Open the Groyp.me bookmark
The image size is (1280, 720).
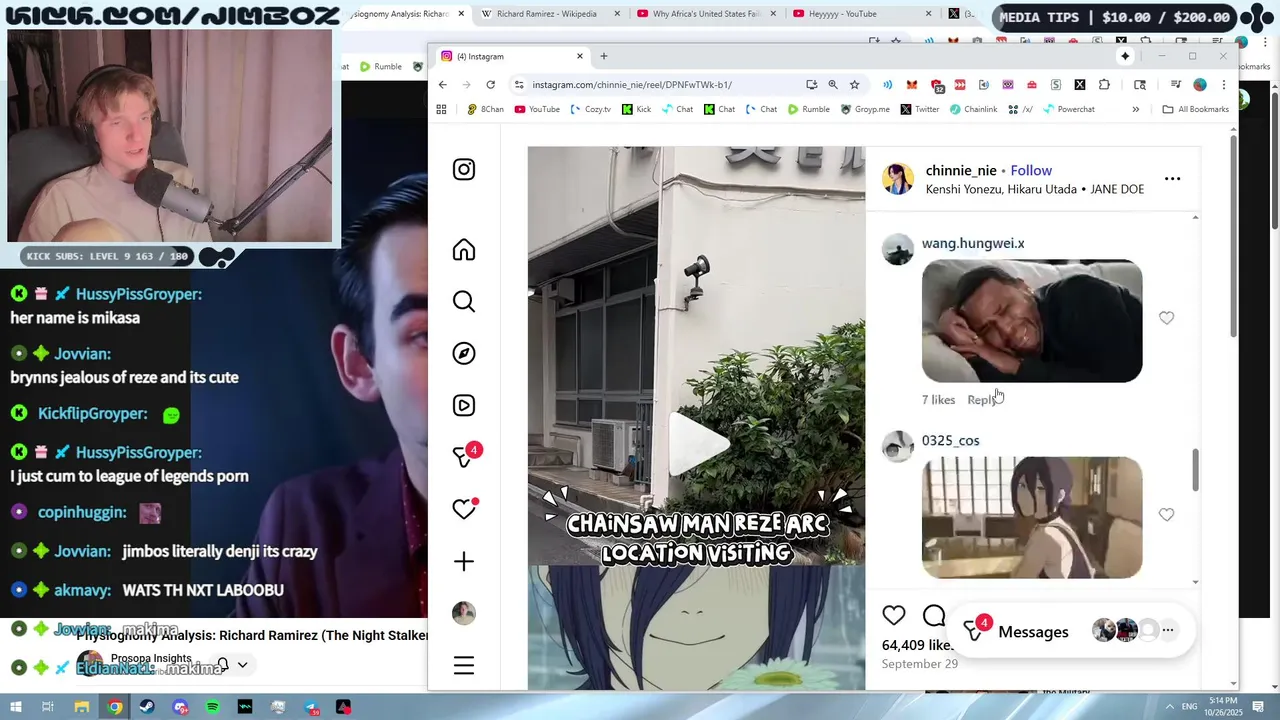(864, 109)
